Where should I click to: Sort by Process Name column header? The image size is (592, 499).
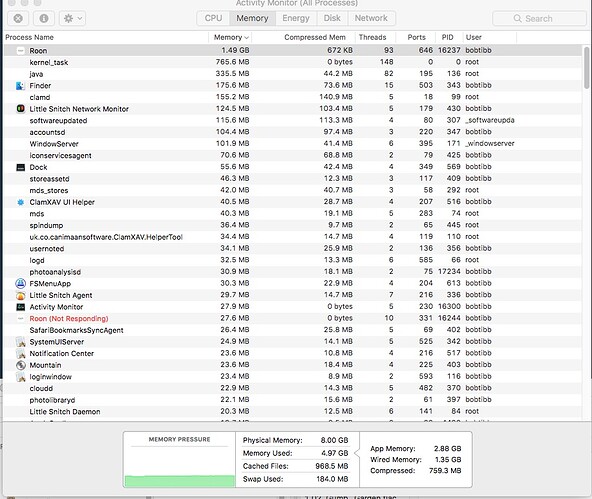click(x=29, y=37)
